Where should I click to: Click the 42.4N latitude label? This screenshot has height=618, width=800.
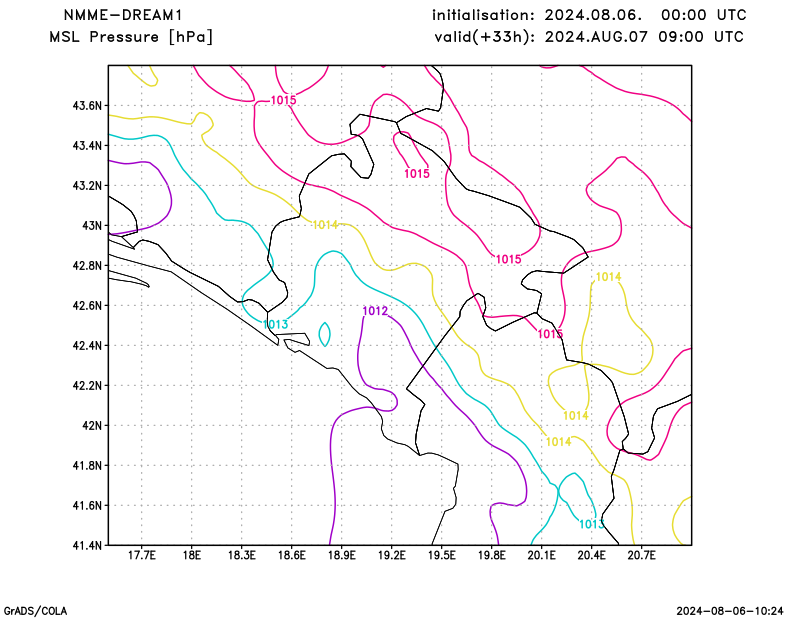[x=87, y=346]
